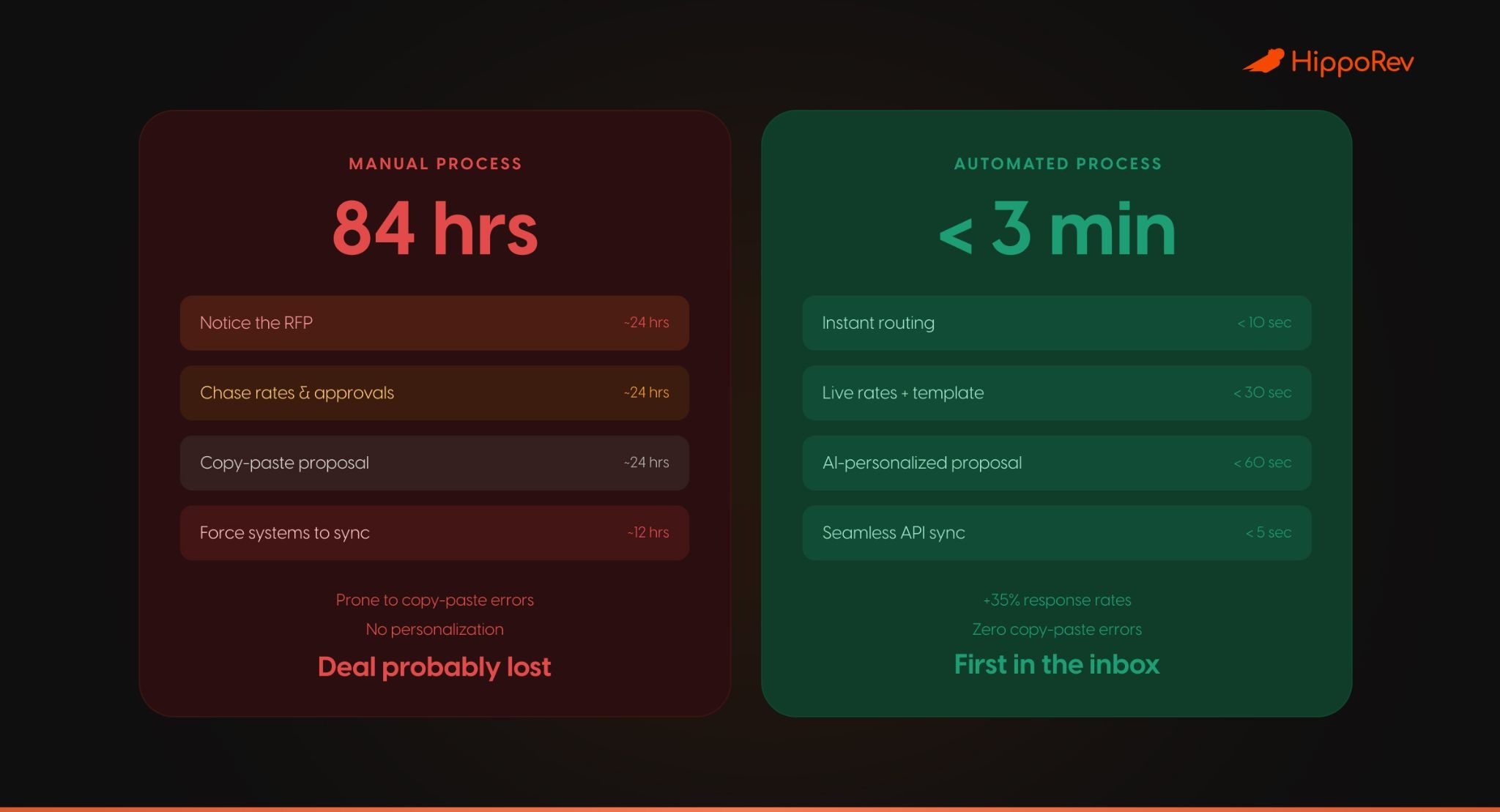Viewport: 1500px width, 812px height.
Task: Click the HippoRev brand name text
Action: coord(1352,62)
